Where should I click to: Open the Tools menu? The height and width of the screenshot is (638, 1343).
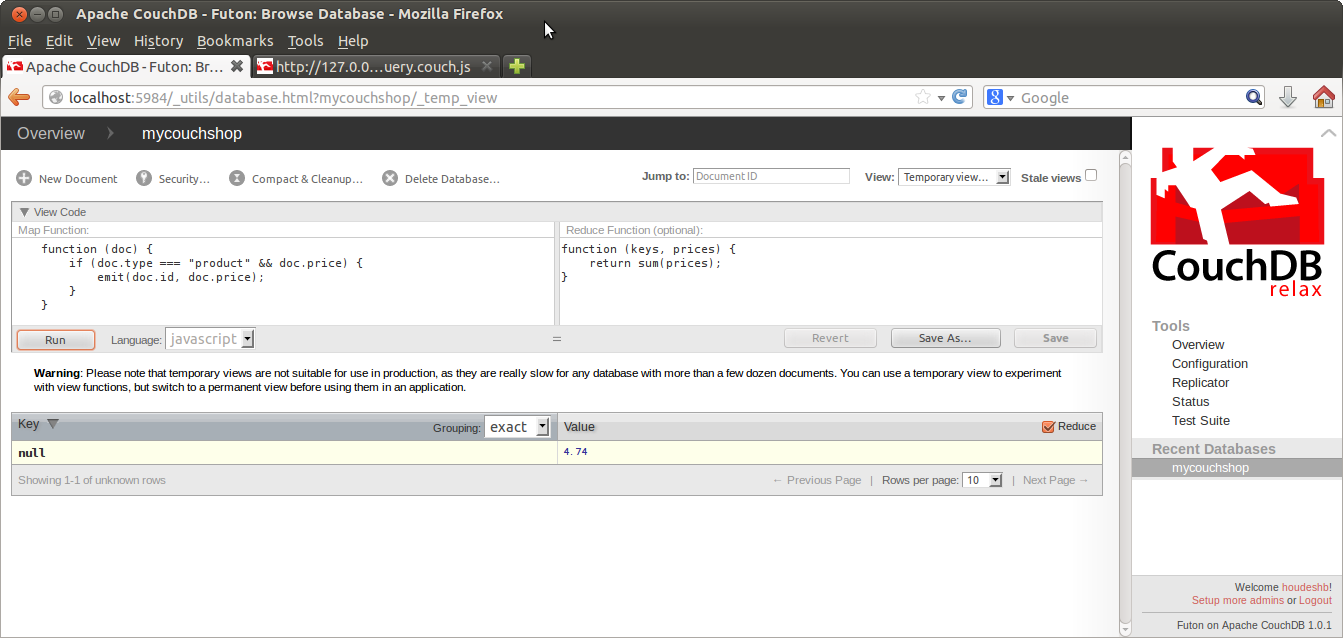305,41
